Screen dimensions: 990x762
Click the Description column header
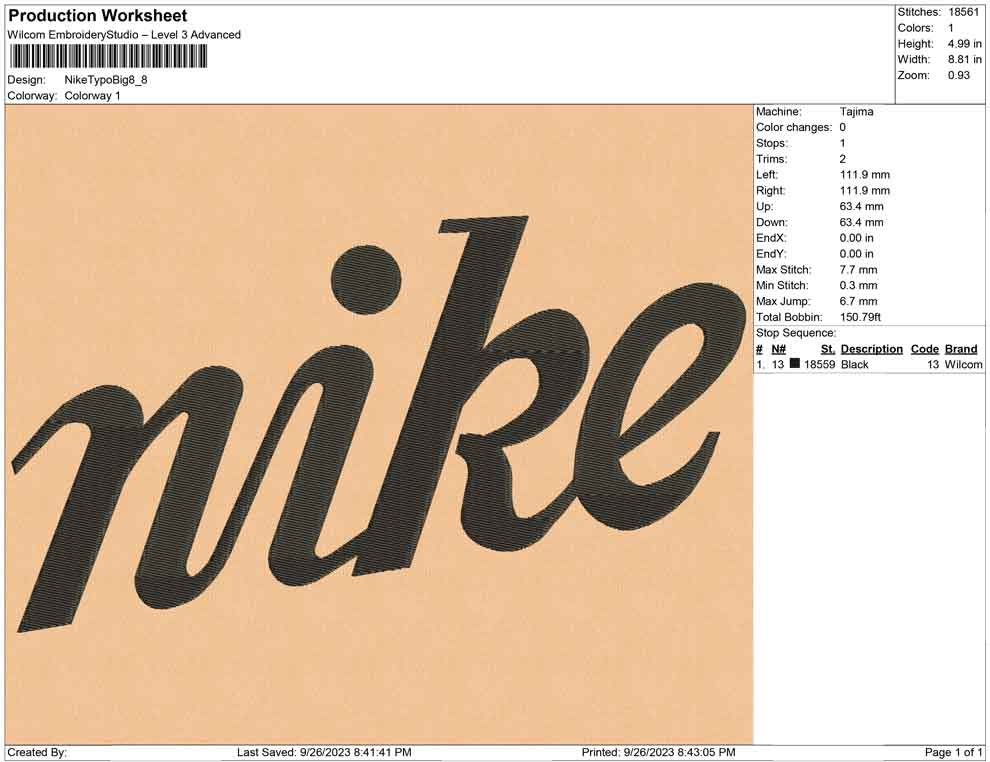coord(871,349)
